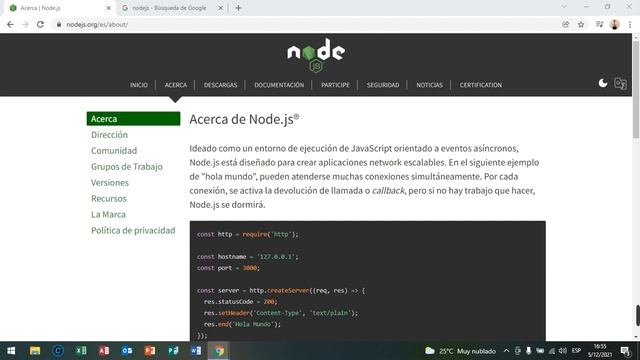Open the notification center icon
The image size is (640, 360).
tap(625, 351)
